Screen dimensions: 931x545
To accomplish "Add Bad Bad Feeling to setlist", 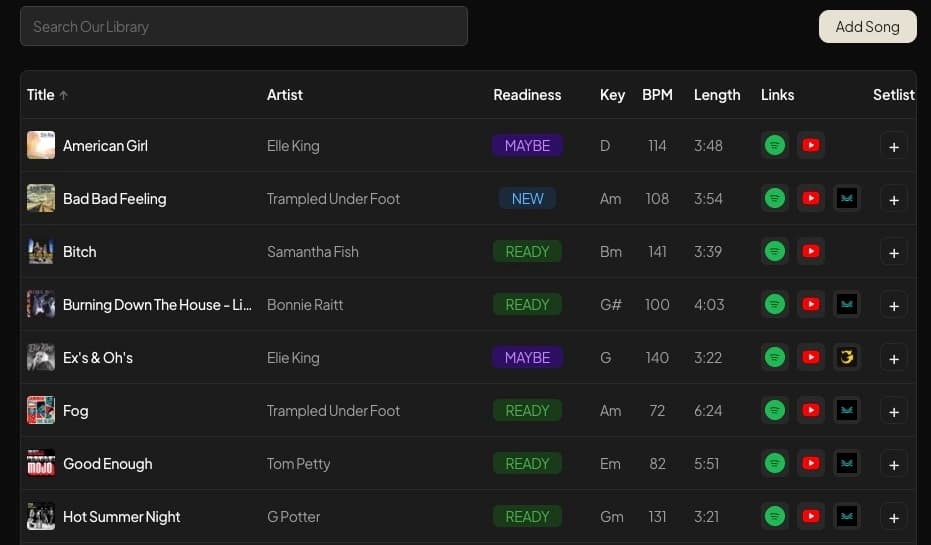I will click(894, 199).
